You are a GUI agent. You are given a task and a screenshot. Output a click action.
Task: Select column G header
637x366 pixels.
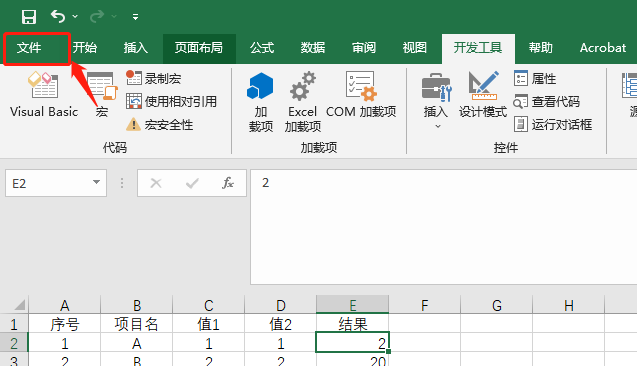pyautogui.click(x=496, y=305)
